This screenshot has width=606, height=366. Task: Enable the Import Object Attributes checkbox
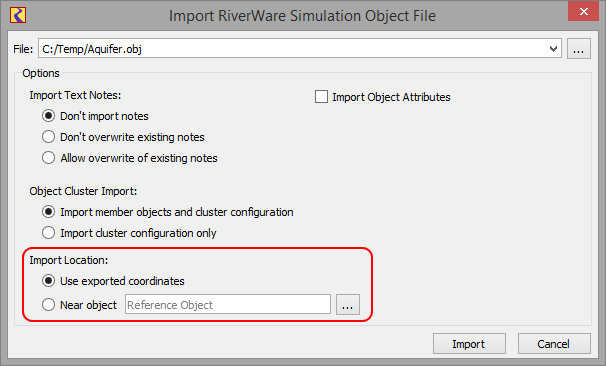(x=321, y=97)
